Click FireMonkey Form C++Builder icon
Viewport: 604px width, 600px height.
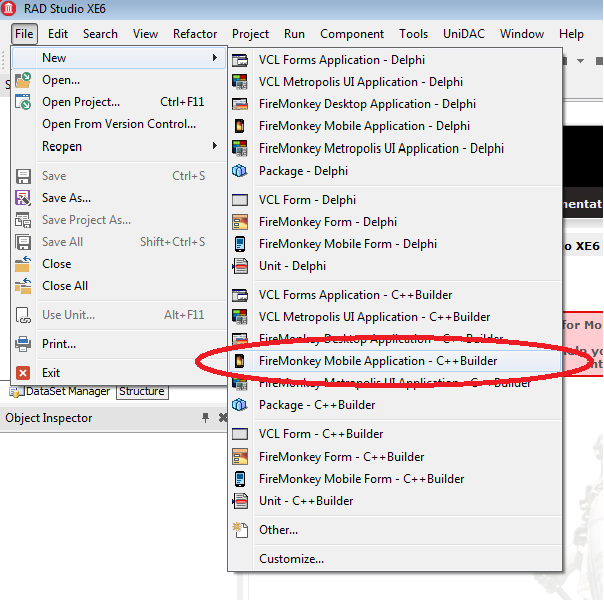tap(240, 457)
